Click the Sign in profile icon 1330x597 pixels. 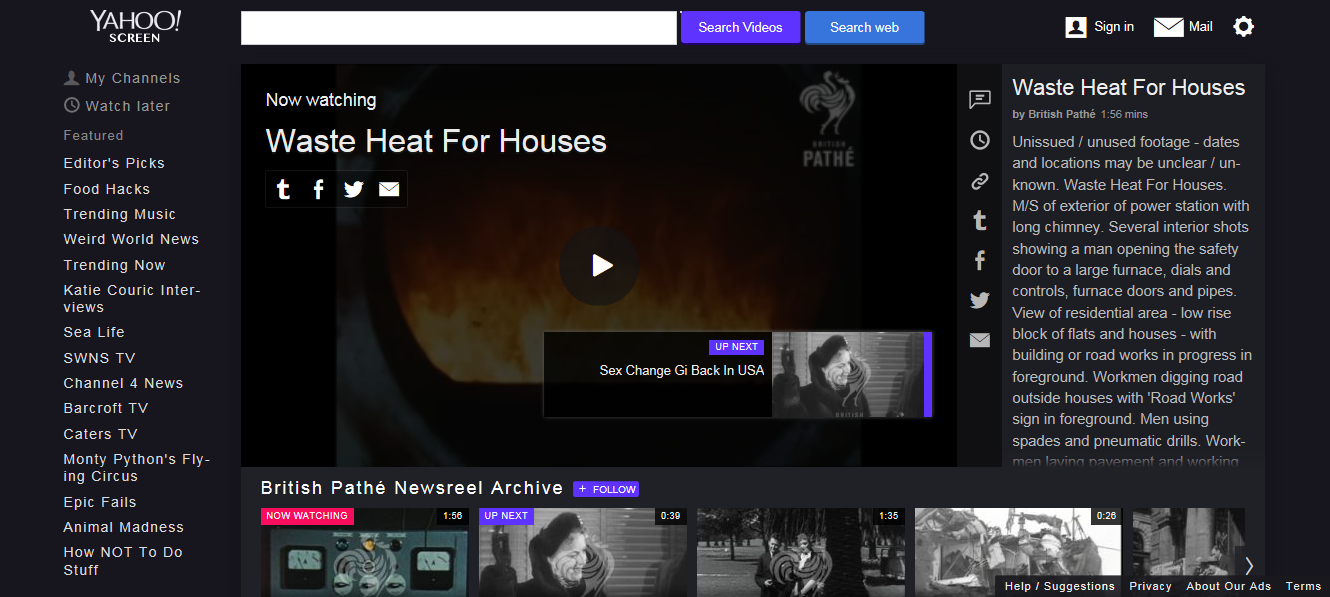pyautogui.click(x=1076, y=27)
